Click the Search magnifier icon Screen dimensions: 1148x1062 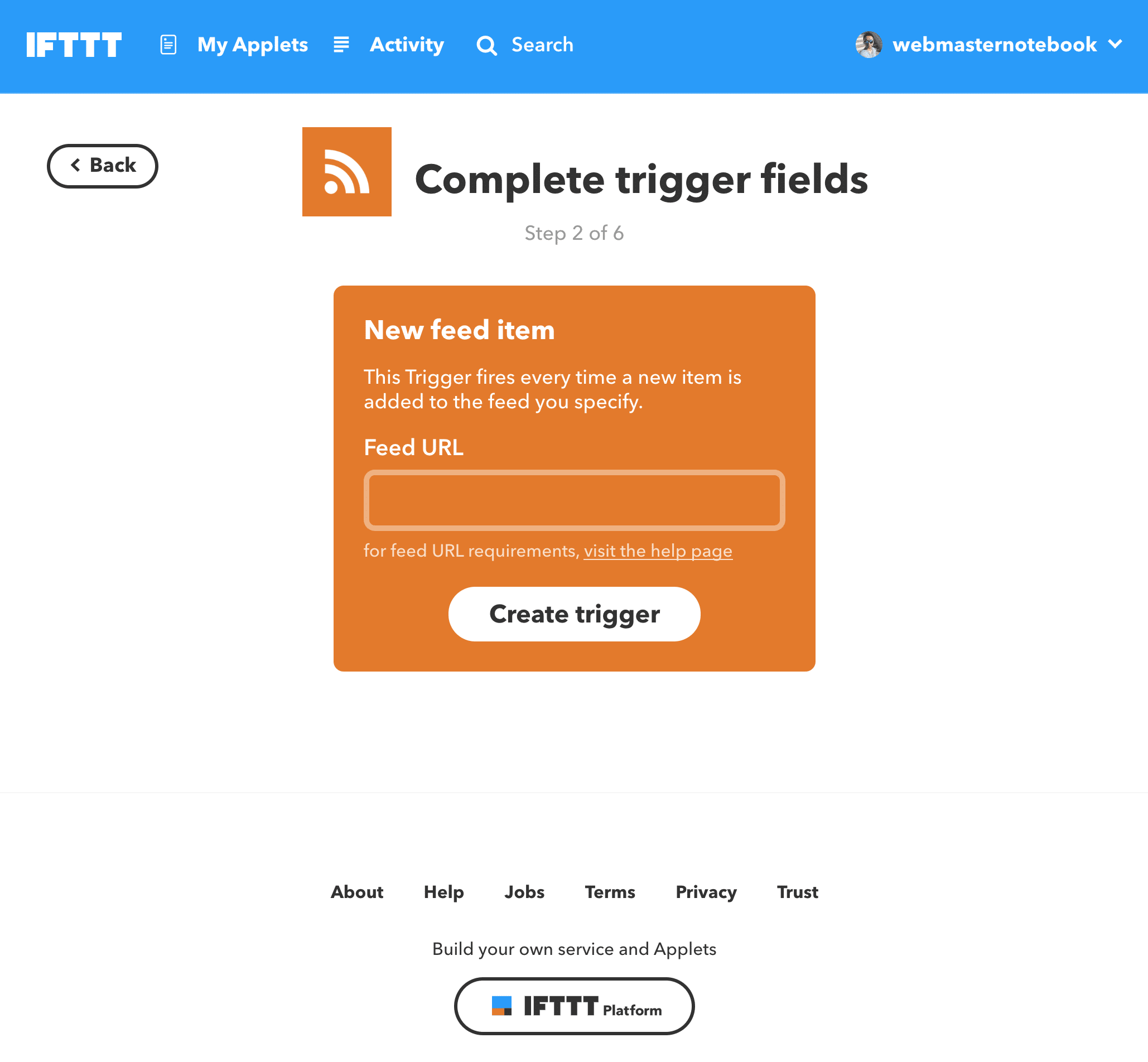tap(486, 44)
